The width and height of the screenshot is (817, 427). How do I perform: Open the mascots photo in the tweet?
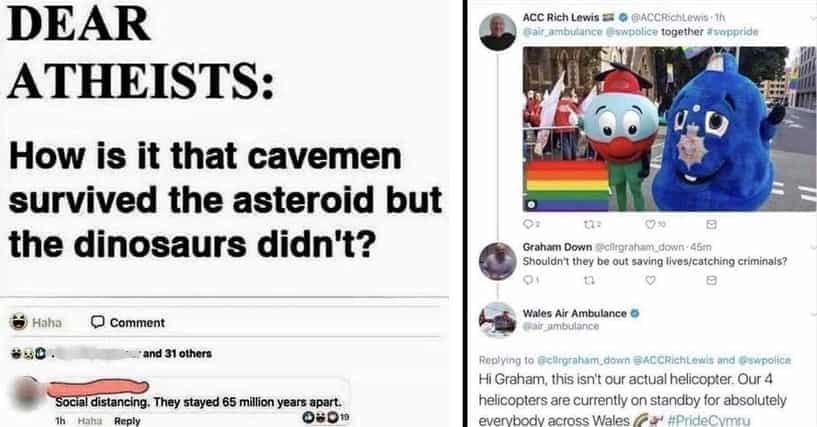coord(670,129)
